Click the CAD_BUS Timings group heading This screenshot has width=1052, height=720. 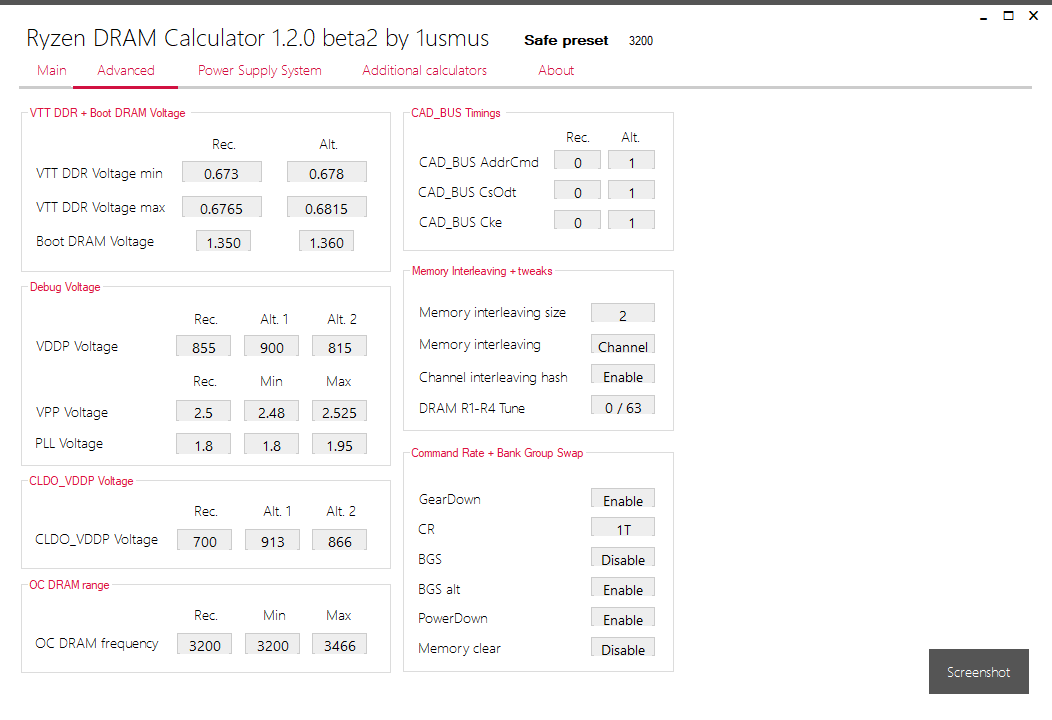click(x=456, y=113)
